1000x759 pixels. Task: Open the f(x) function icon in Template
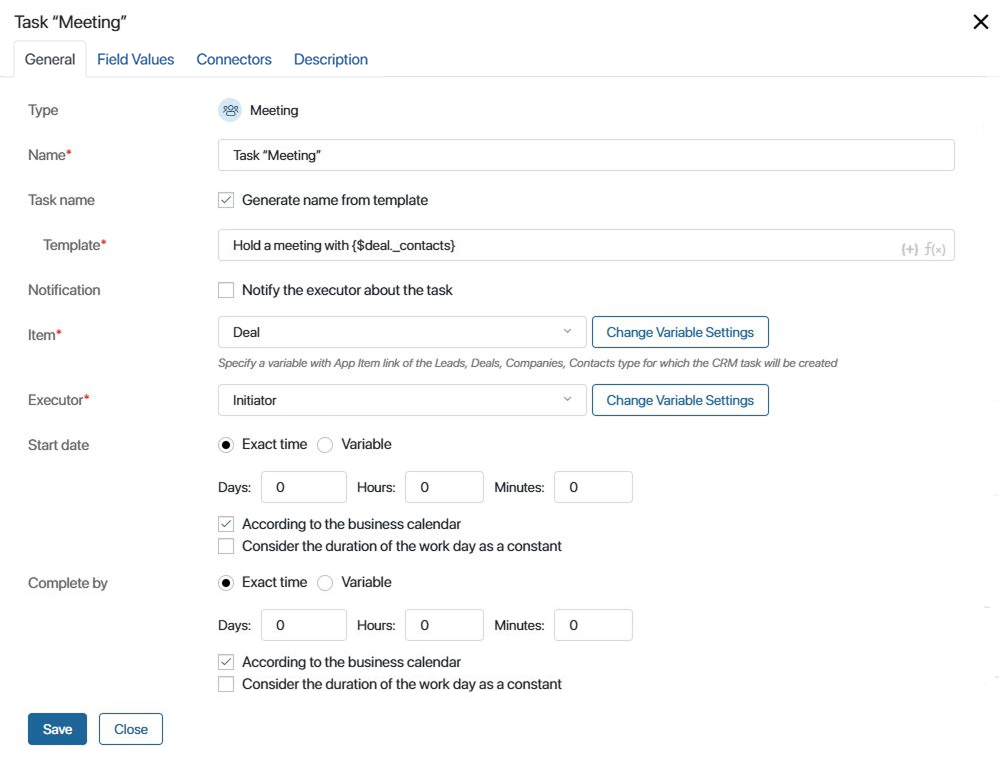click(x=935, y=249)
